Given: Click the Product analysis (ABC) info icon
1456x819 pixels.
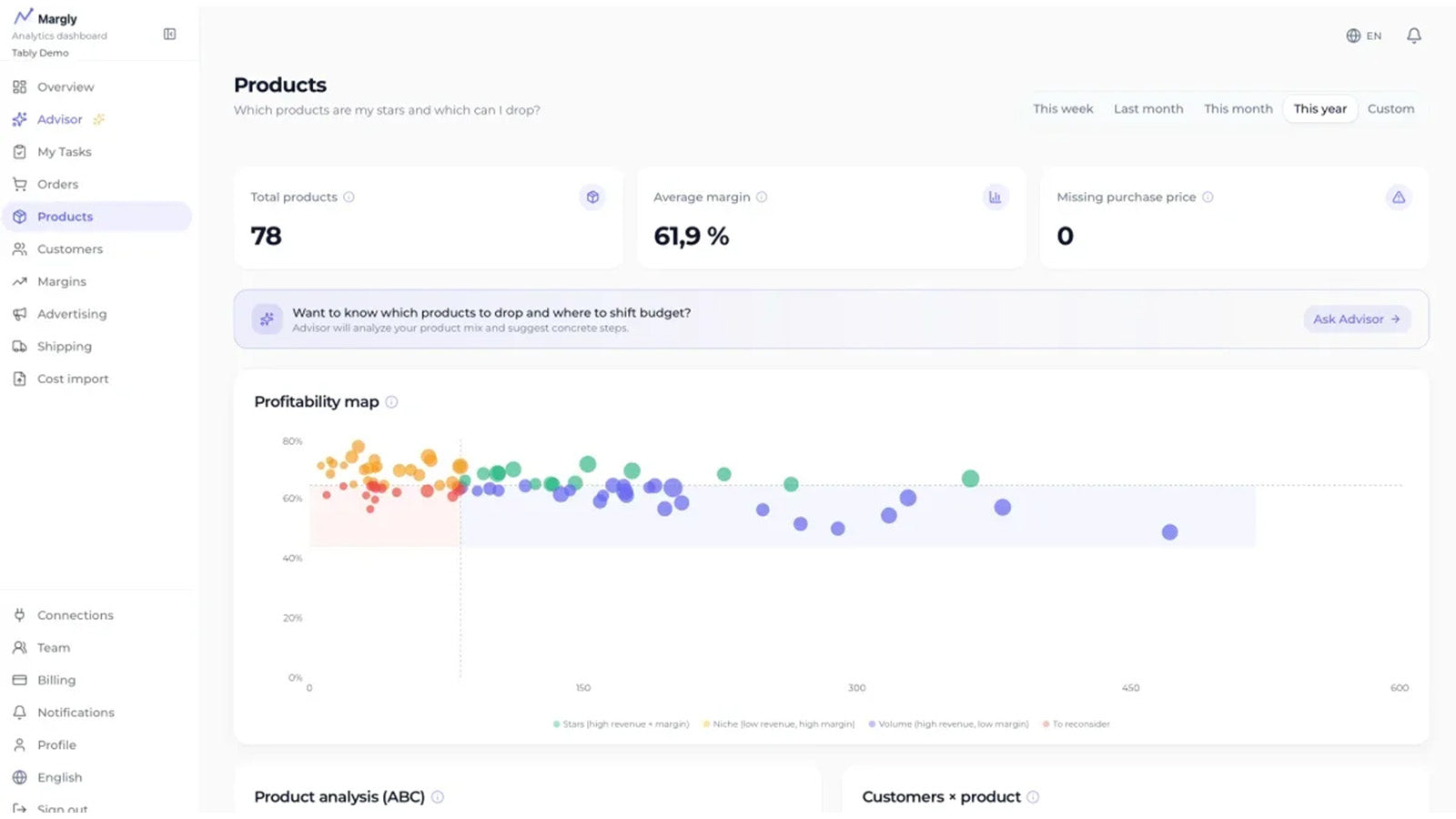Looking at the screenshot, I should point(438,796).
